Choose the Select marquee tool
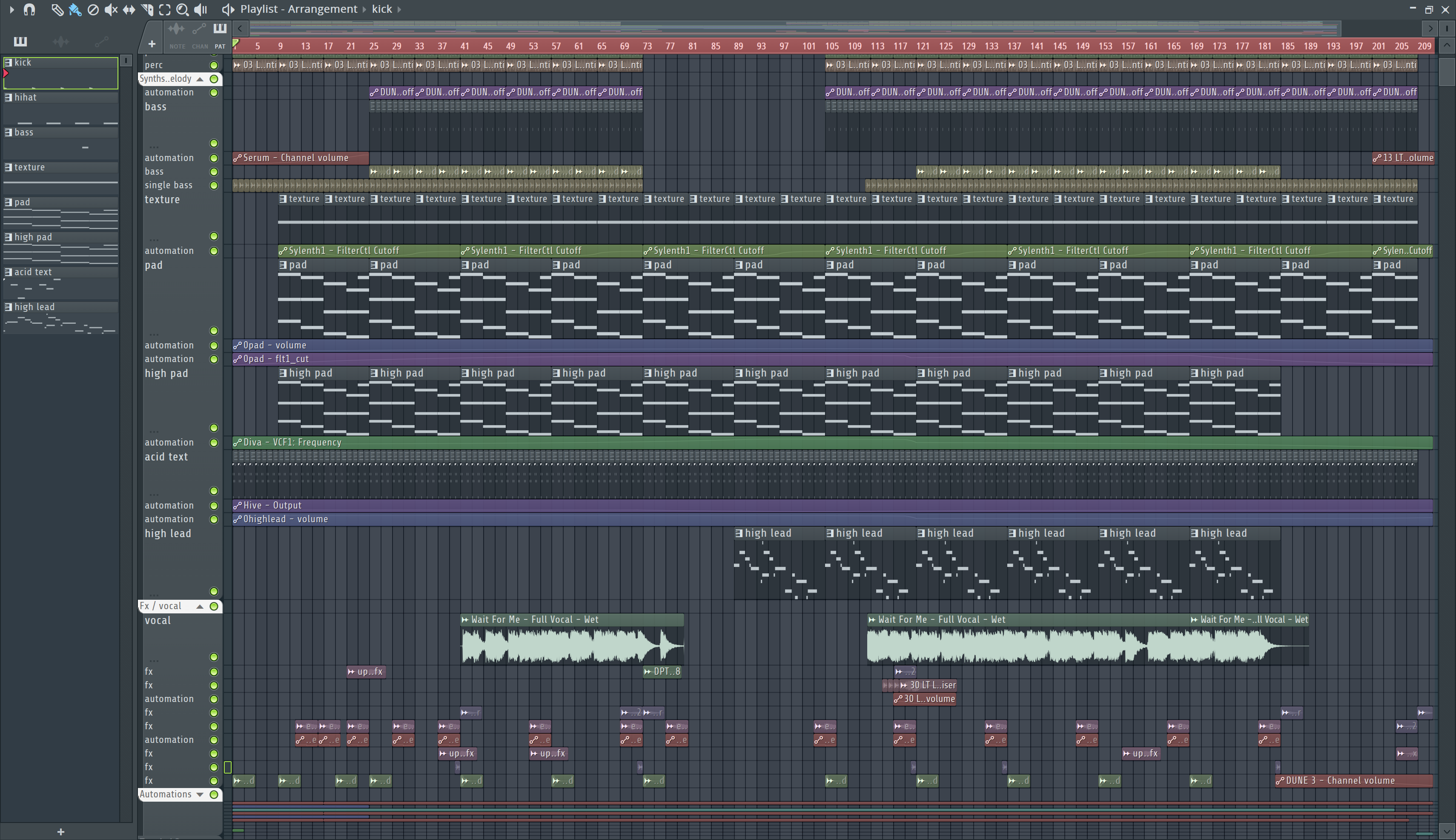 [164, 9]
